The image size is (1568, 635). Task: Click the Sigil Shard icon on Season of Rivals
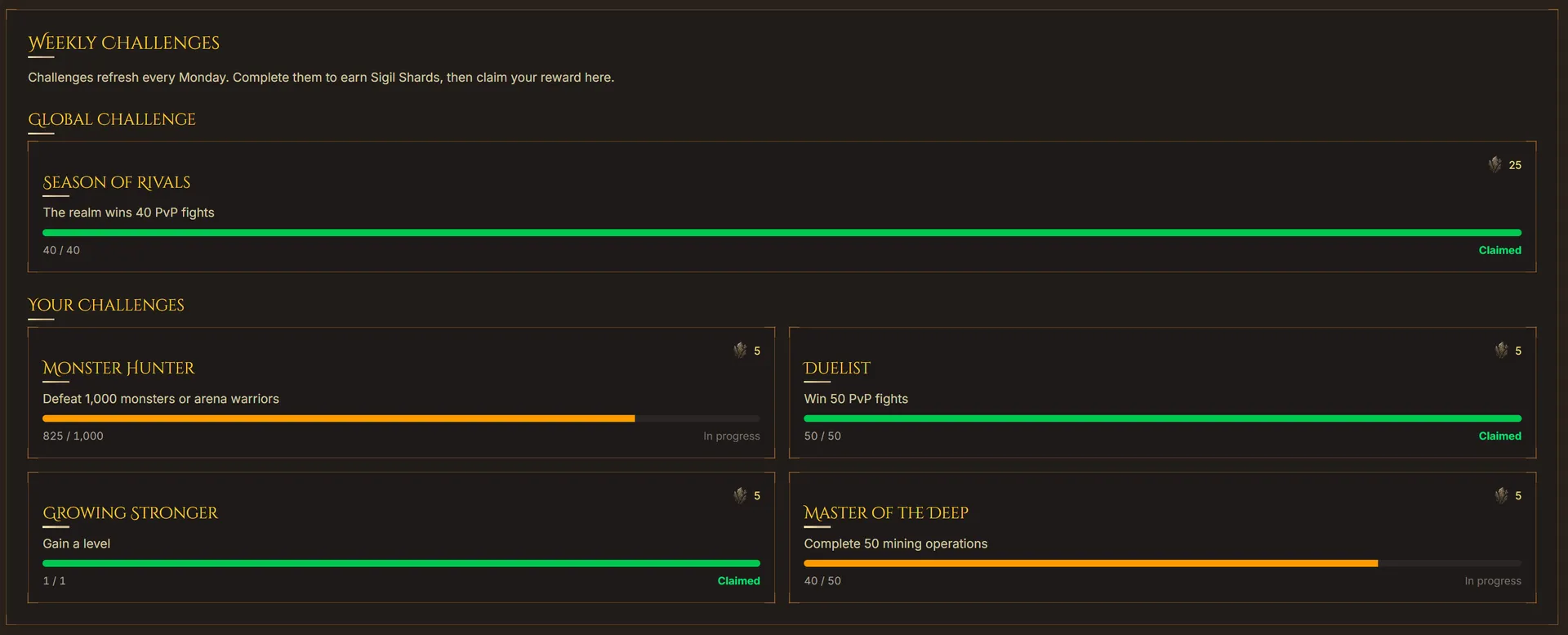tap(1494, 164)
